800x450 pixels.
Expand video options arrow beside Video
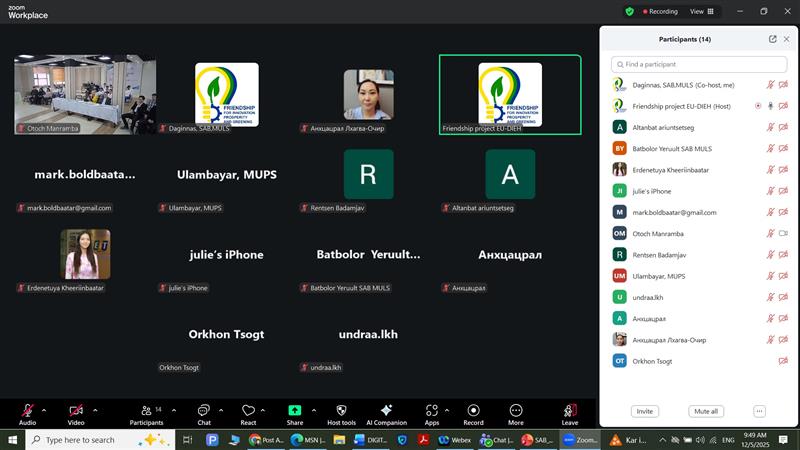click(x=95, y=409)
